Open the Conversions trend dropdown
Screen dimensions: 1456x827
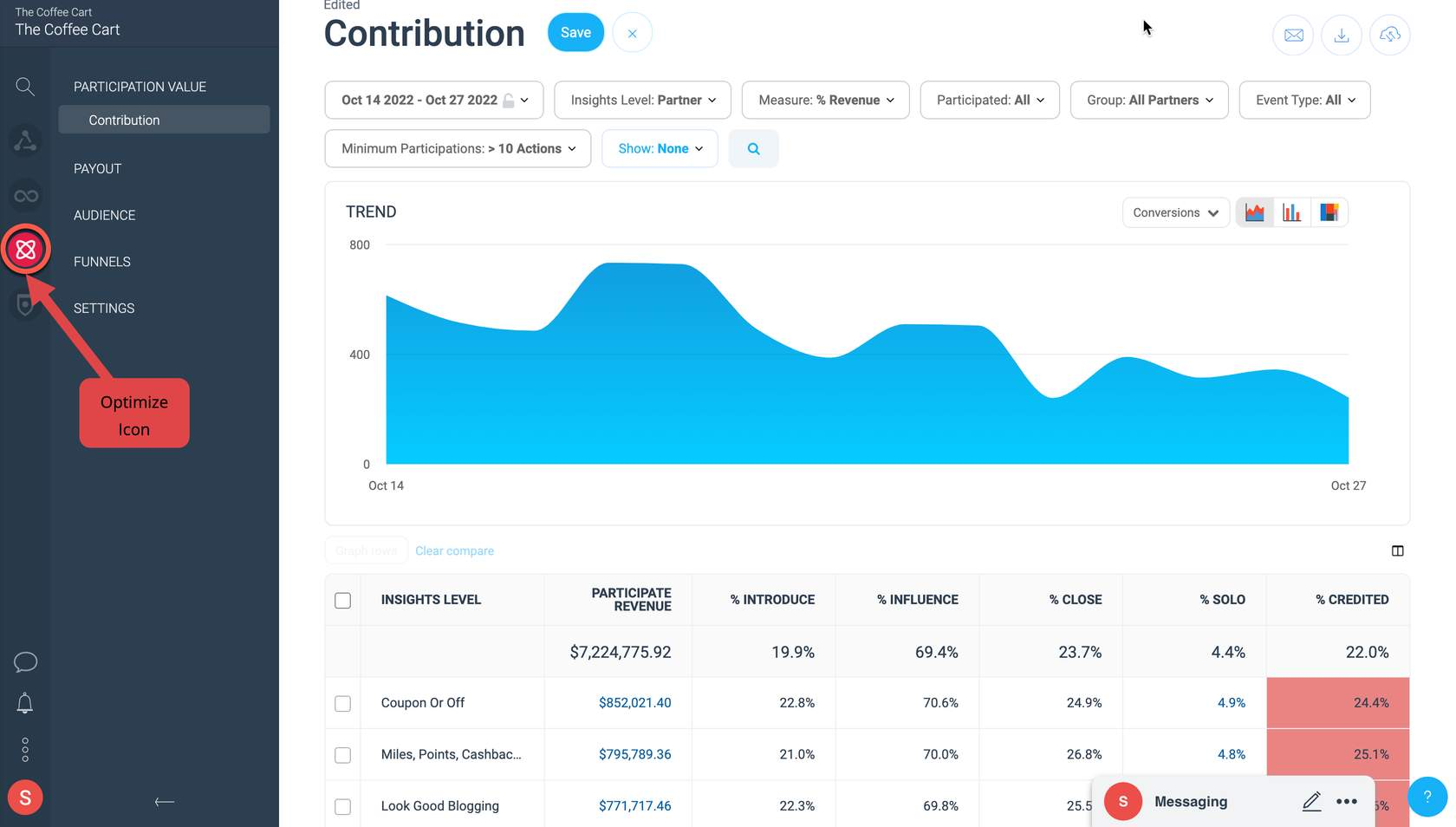tap(1175, 212)
